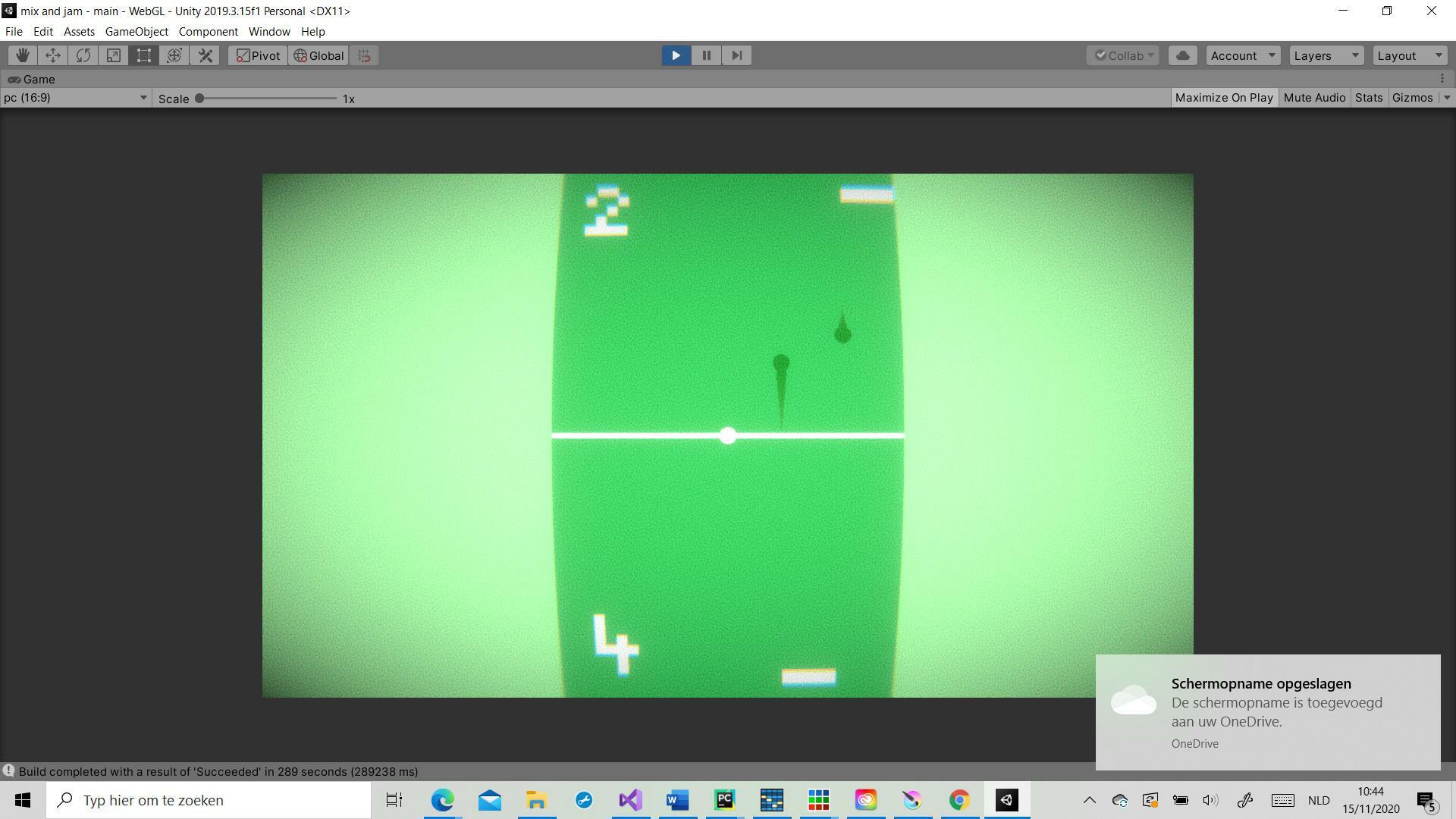Open OneDrive tray icon
The height and width of the screenshot is (819, 1456).
(1119, 800)
